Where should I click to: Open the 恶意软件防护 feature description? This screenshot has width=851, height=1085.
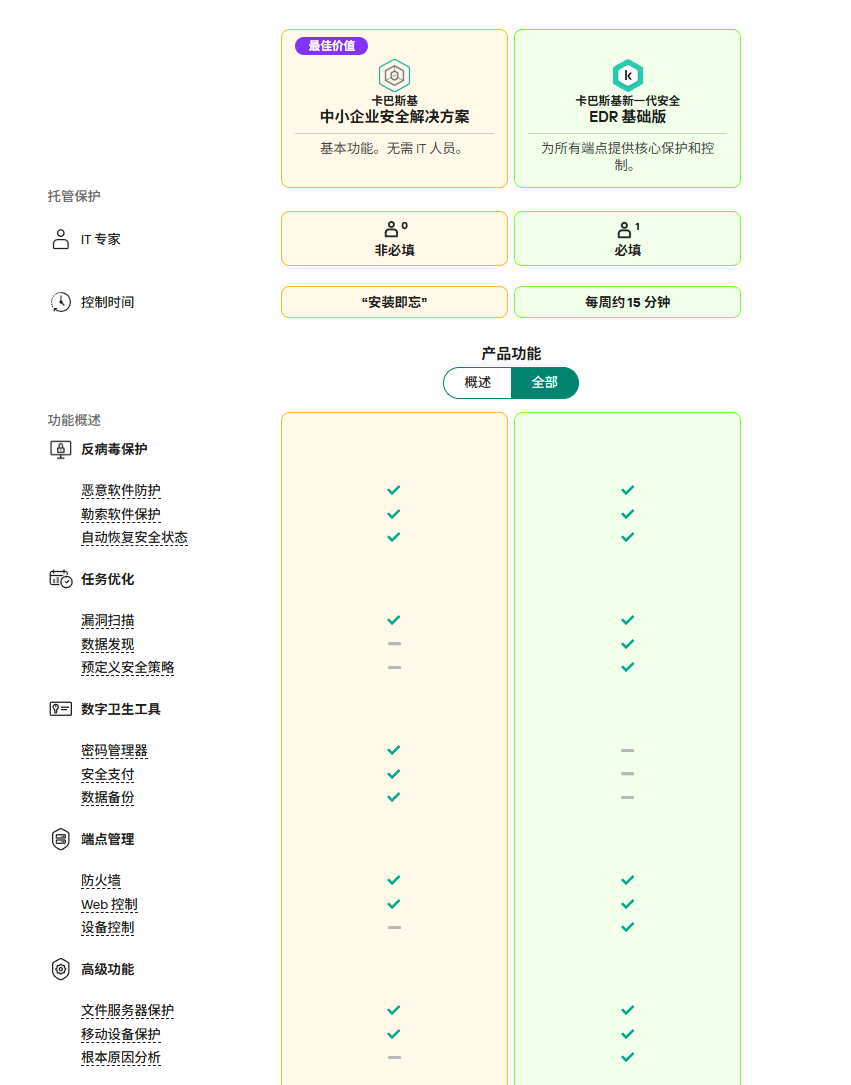120,491
